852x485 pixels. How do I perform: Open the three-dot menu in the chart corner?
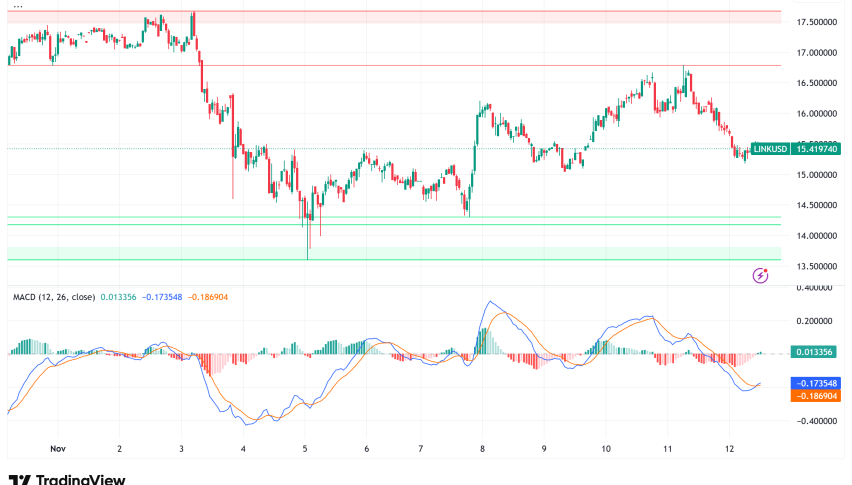coord(14,6)
